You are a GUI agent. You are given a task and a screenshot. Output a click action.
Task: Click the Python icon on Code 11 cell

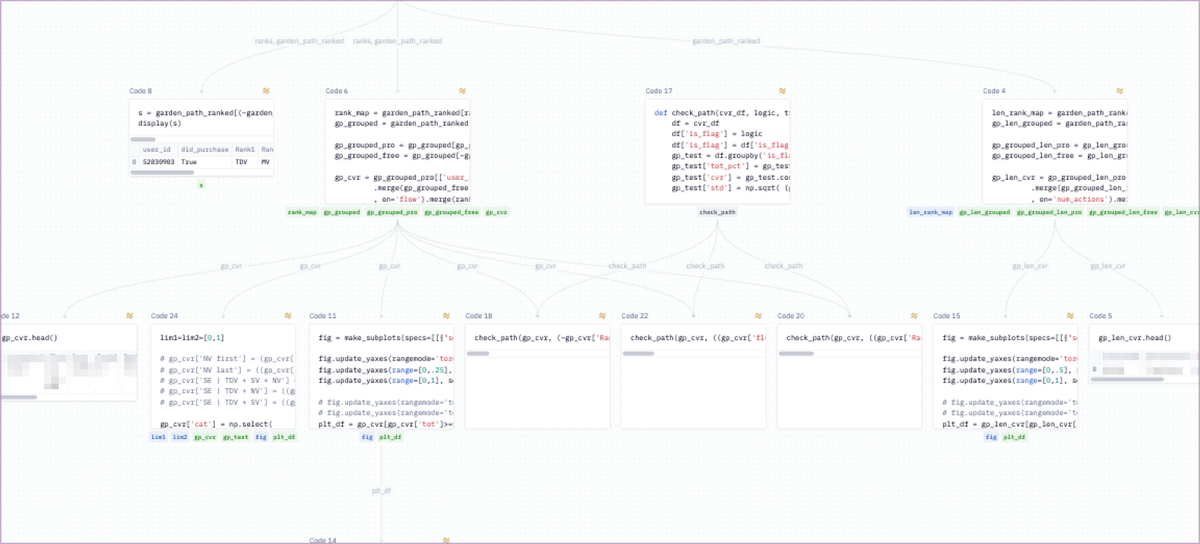(446, 315)
